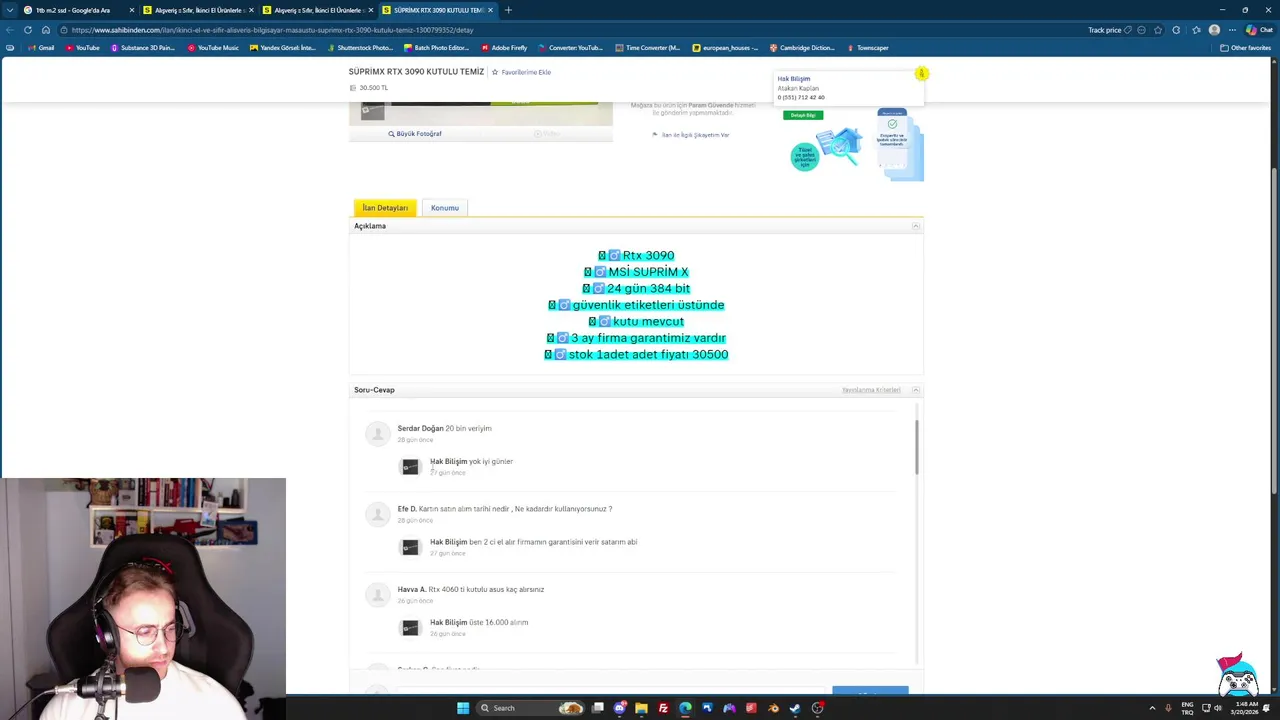Open the Gmail bookmark
The width and height of the screenshot is (1280, 720).
(41, 48)
